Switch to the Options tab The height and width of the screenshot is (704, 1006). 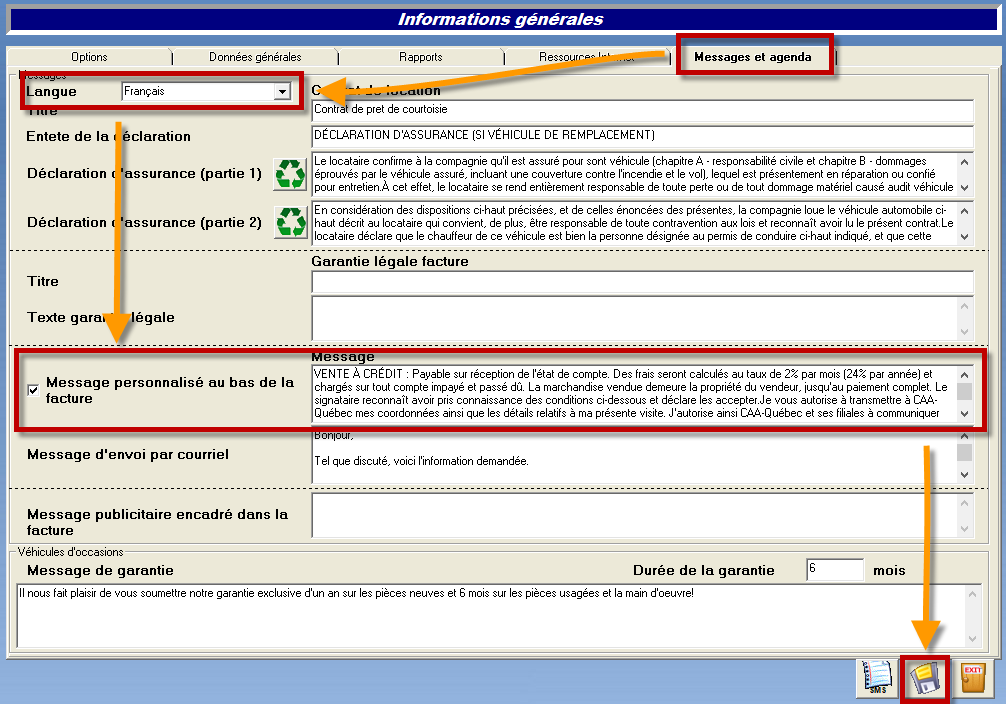(89, 57)
